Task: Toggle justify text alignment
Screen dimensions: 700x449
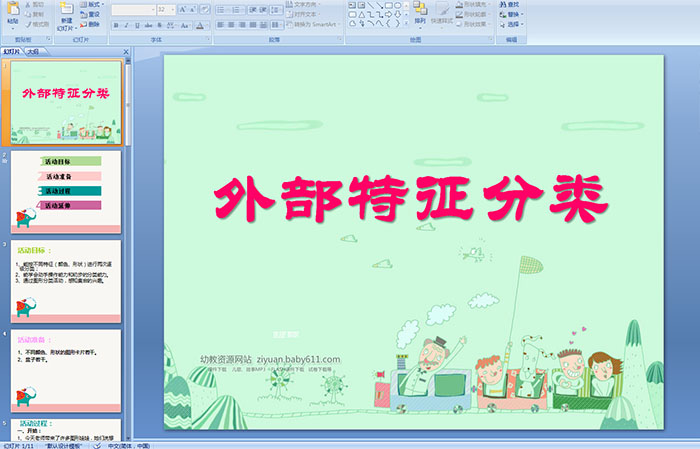Action: [253, 25]
